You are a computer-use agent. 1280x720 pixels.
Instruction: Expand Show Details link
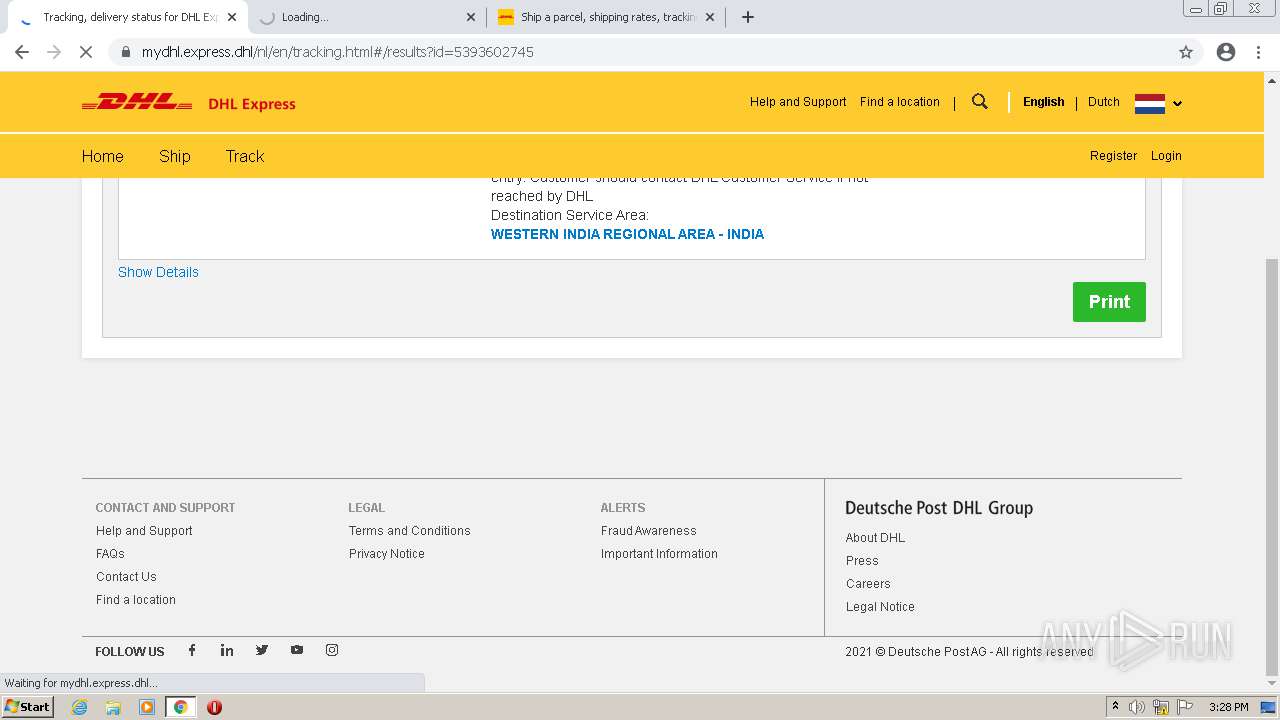tap(158, 272)
